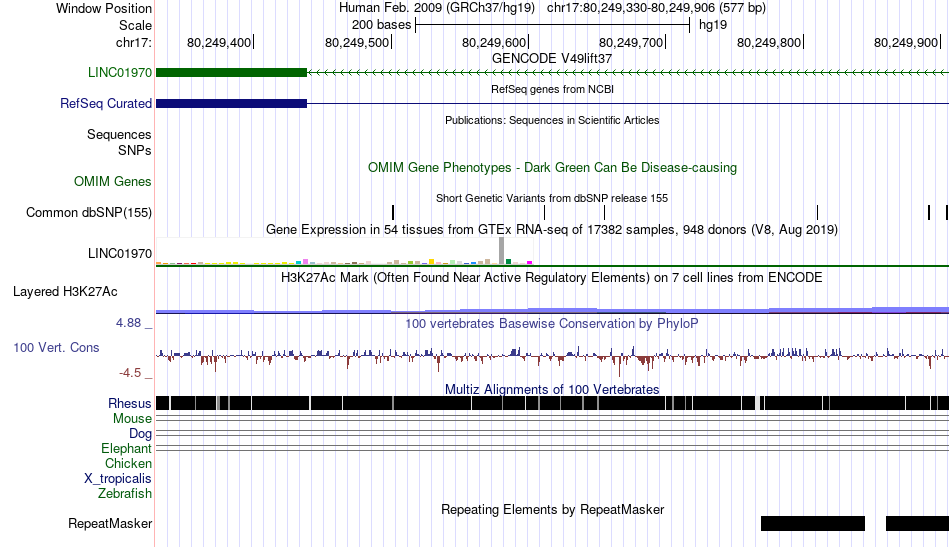
Task: Open the RefSeq Curated track label
Action: pyautogui.click(x=105, y=103)
